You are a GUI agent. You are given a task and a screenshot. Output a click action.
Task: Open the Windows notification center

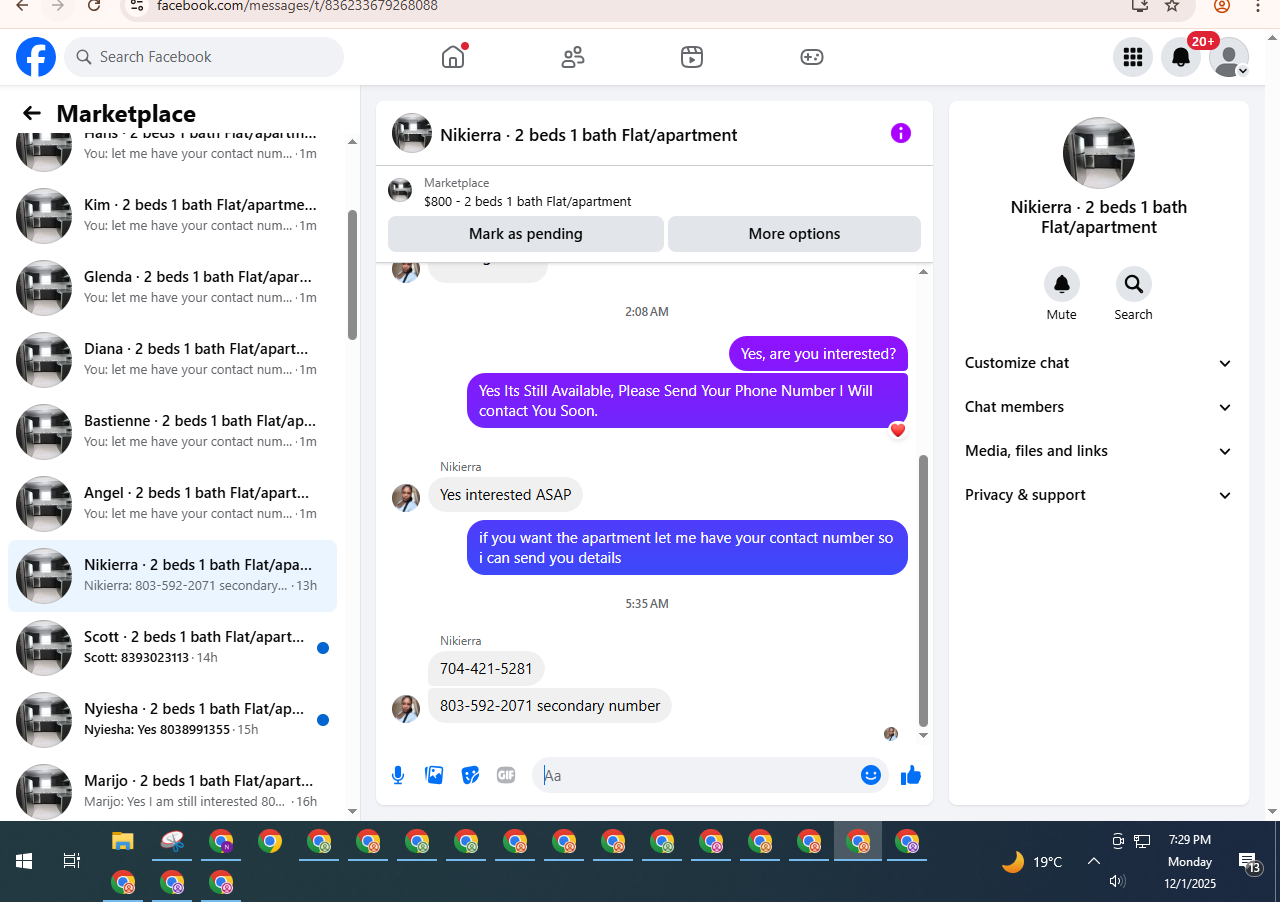click(1250, 862)
